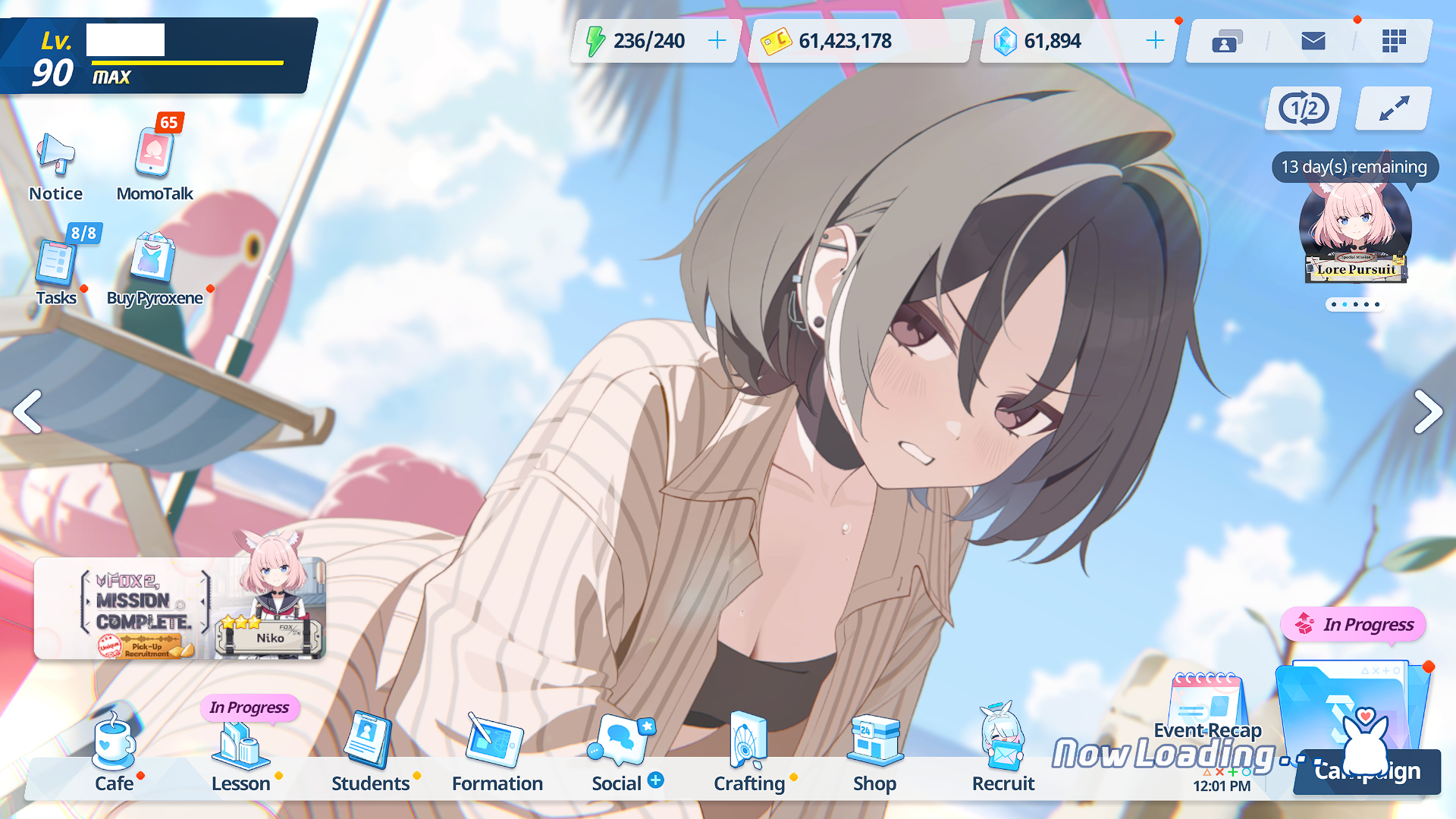Go to next lobby with right arrow
Viewport: 1456px width, 819px height.
click(x=1428, y=412)
